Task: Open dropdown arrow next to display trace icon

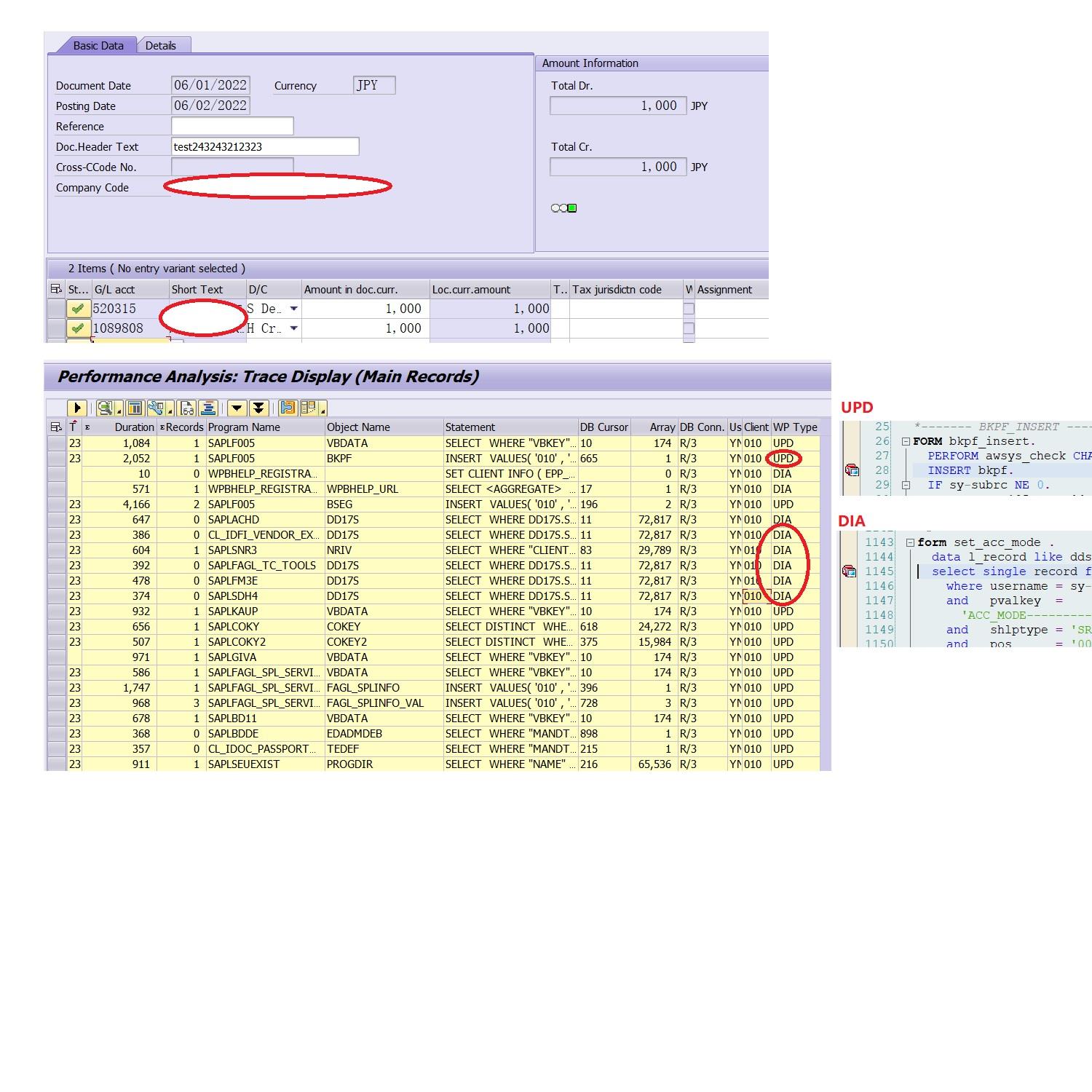Action: 119,411
